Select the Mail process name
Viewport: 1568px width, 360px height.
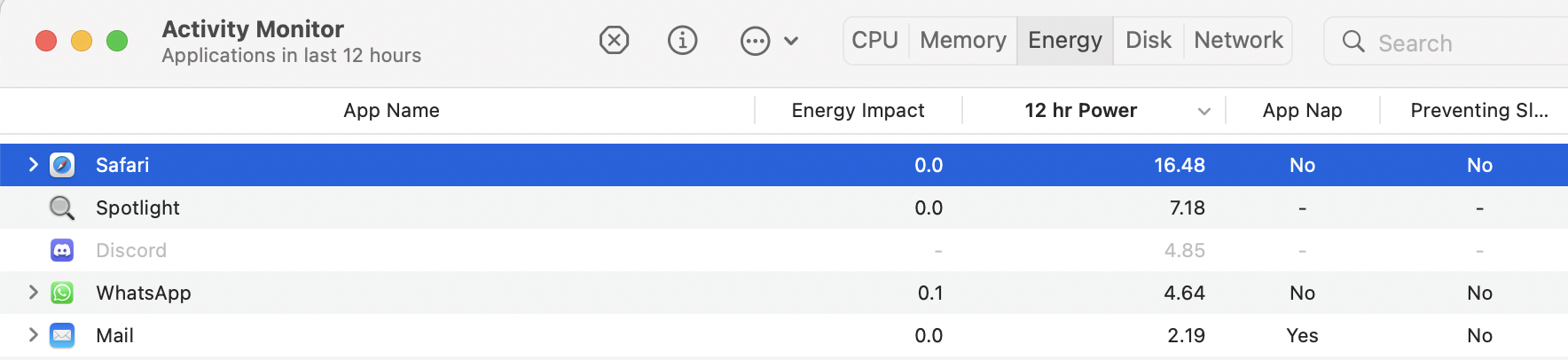114,335
